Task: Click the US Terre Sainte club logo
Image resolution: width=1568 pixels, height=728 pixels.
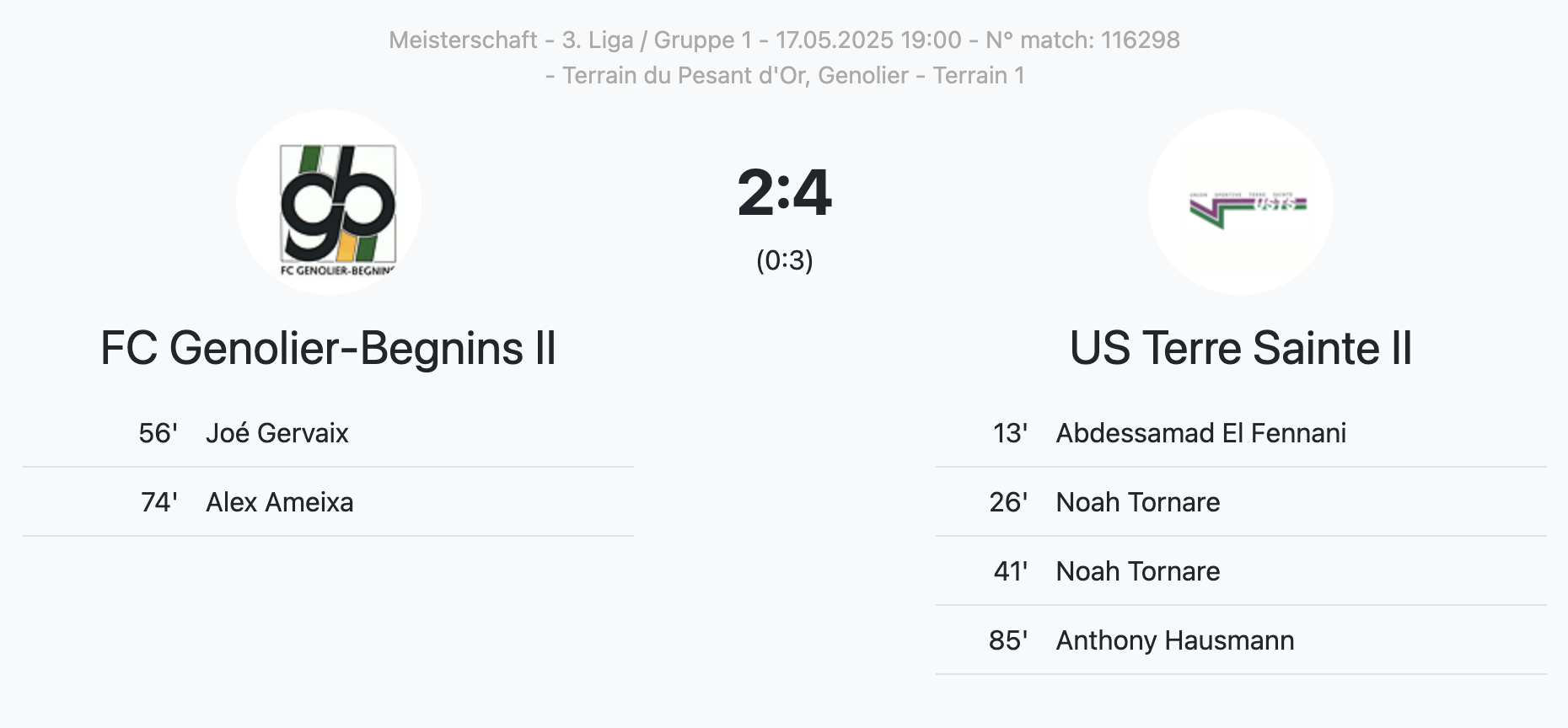Action: tap(1241, 202)
